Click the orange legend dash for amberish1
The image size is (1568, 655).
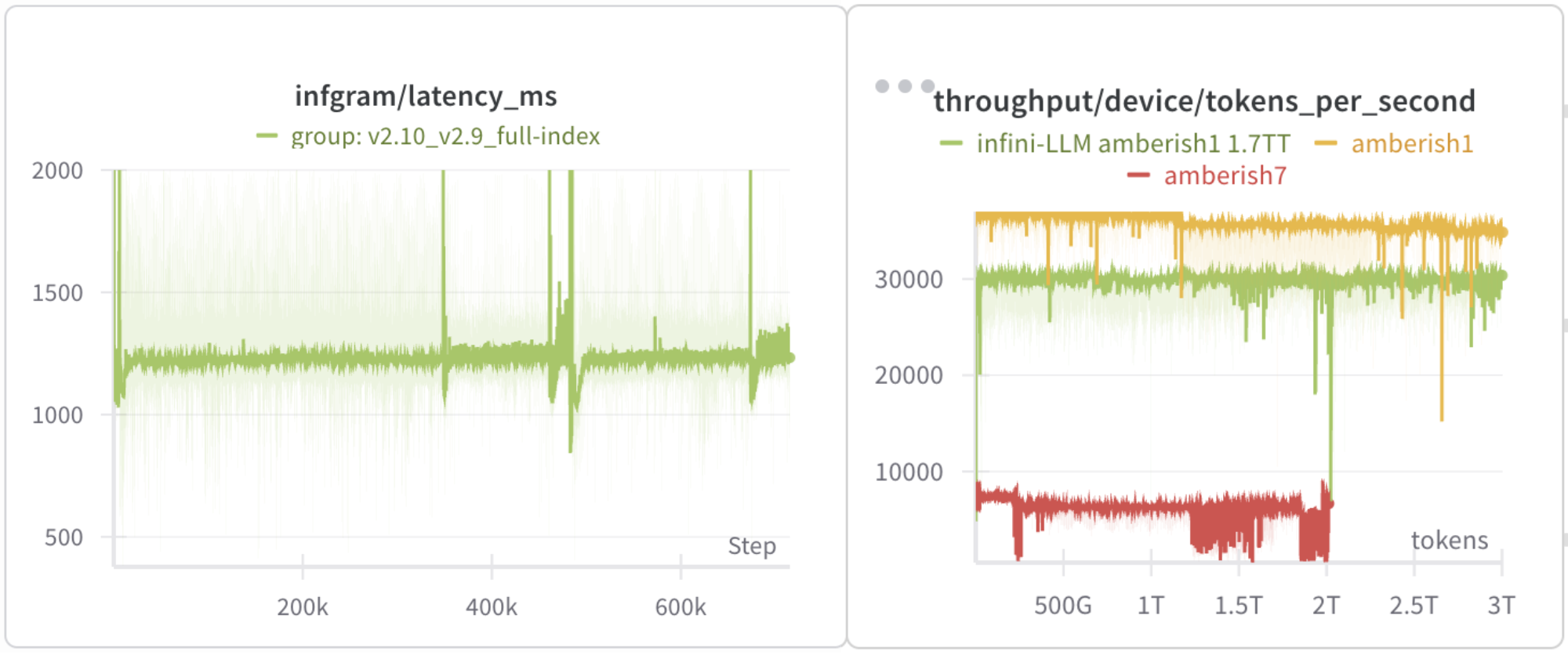pos(1325,143)
